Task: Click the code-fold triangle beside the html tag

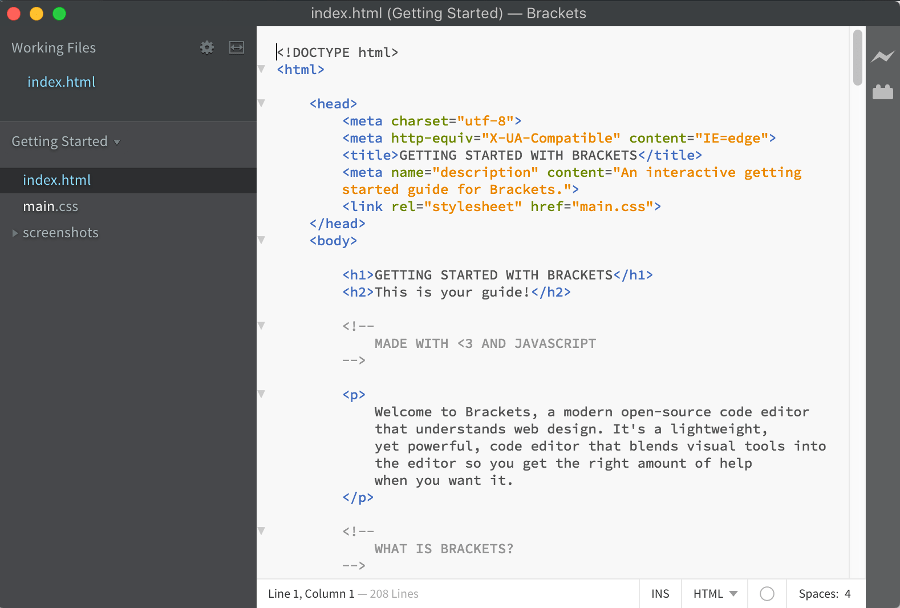Action: tap(261, 71)
